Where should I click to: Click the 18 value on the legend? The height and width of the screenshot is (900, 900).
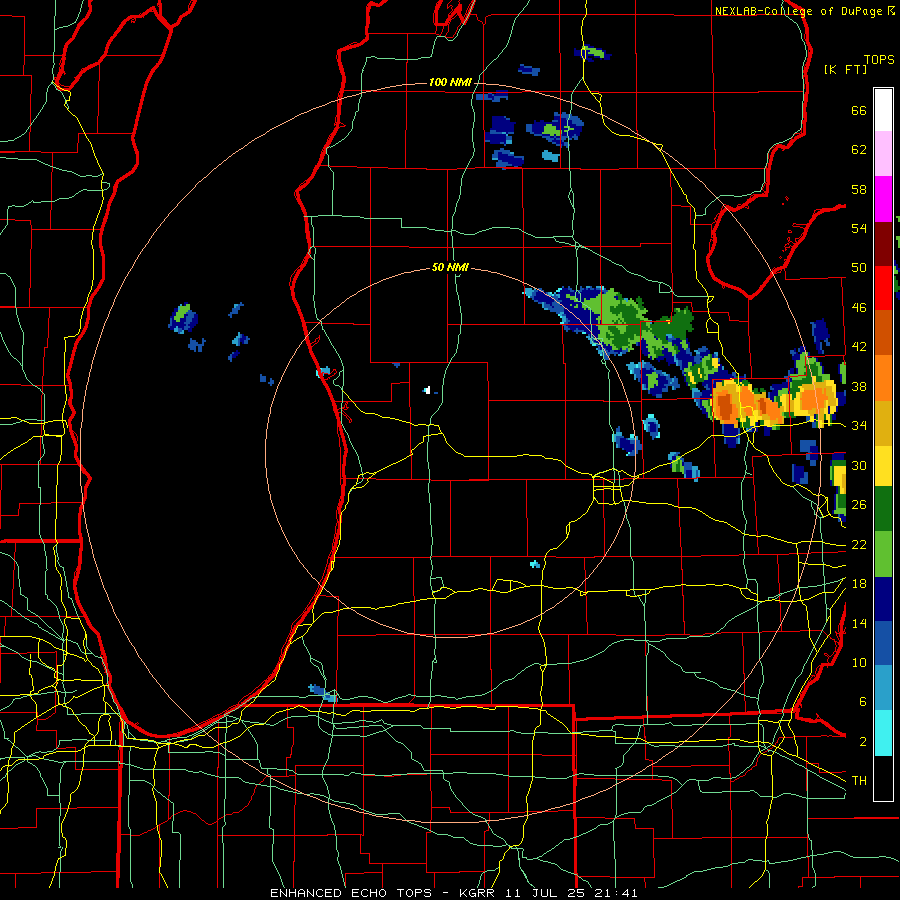[859, 584]
